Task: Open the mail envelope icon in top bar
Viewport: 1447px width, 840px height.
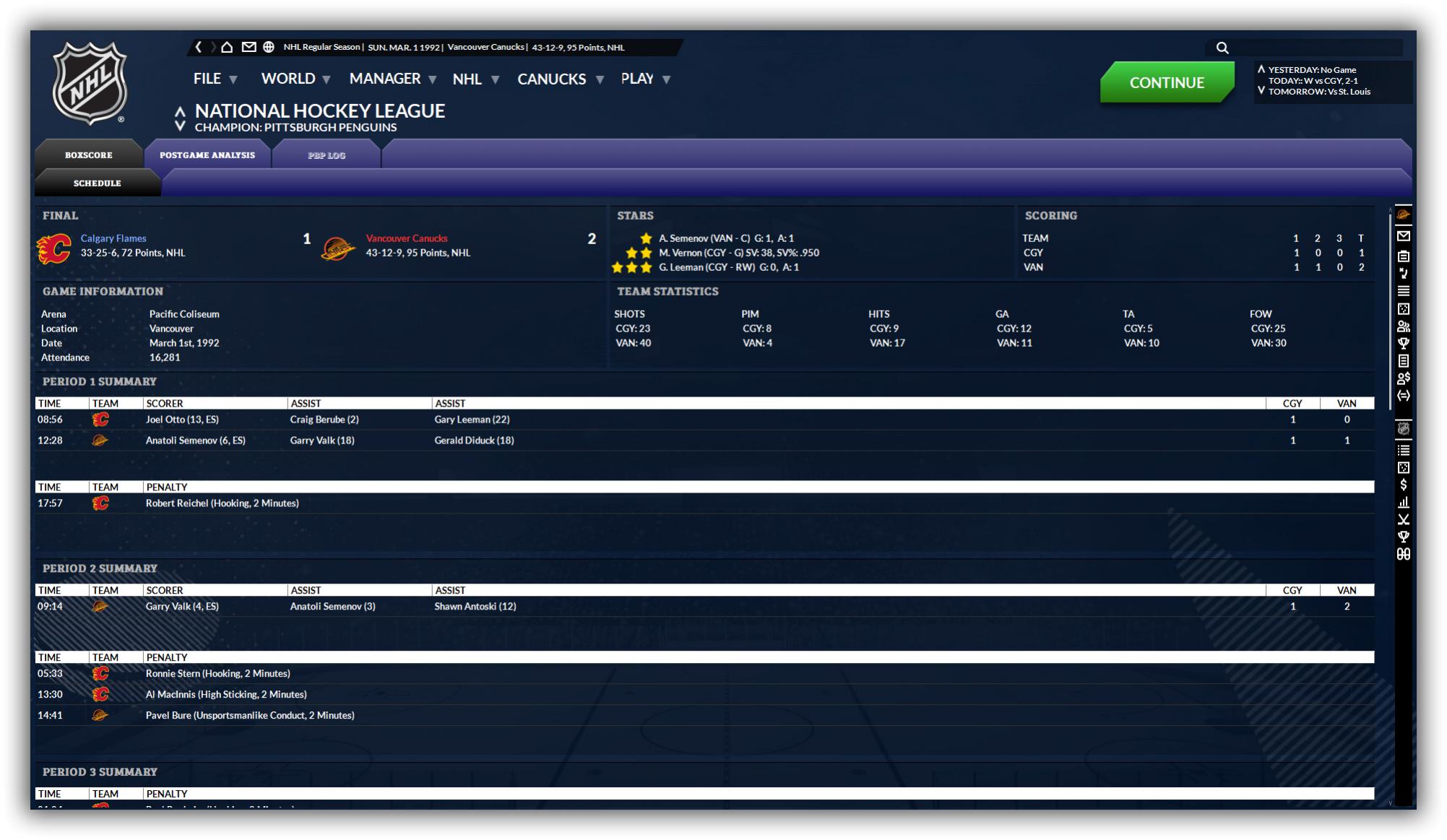Action: pos(249,47)
